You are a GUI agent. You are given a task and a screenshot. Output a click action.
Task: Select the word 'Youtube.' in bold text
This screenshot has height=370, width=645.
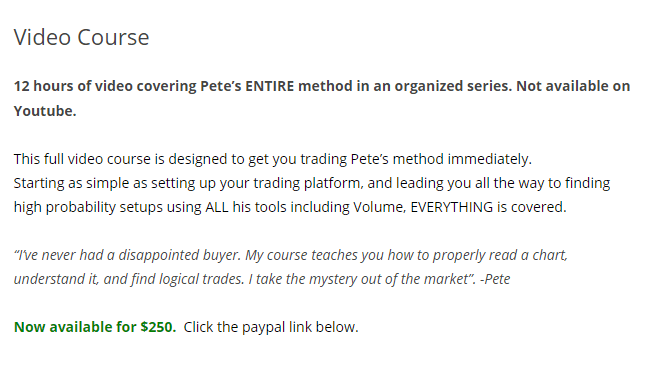[45, 111]
